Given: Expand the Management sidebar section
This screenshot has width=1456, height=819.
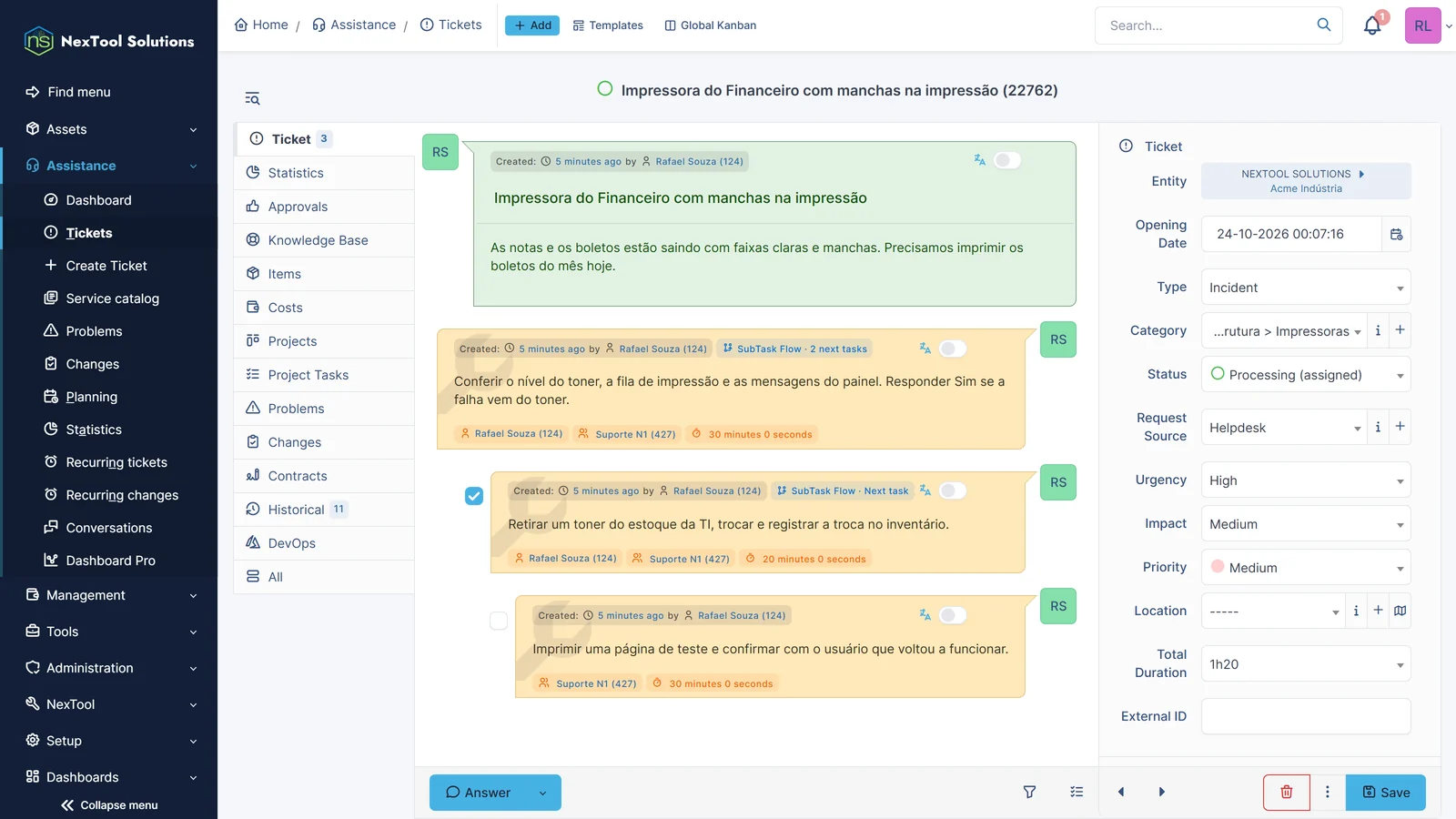Looking at the screenshot, I should [x=109, y=595].
